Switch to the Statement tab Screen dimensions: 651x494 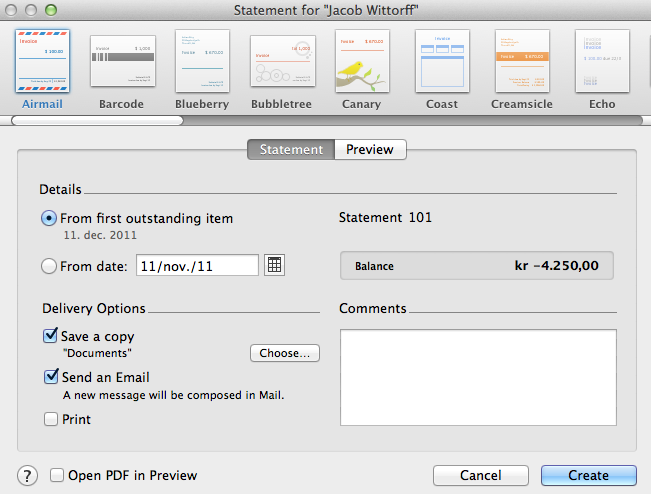(x=291, y=150)
